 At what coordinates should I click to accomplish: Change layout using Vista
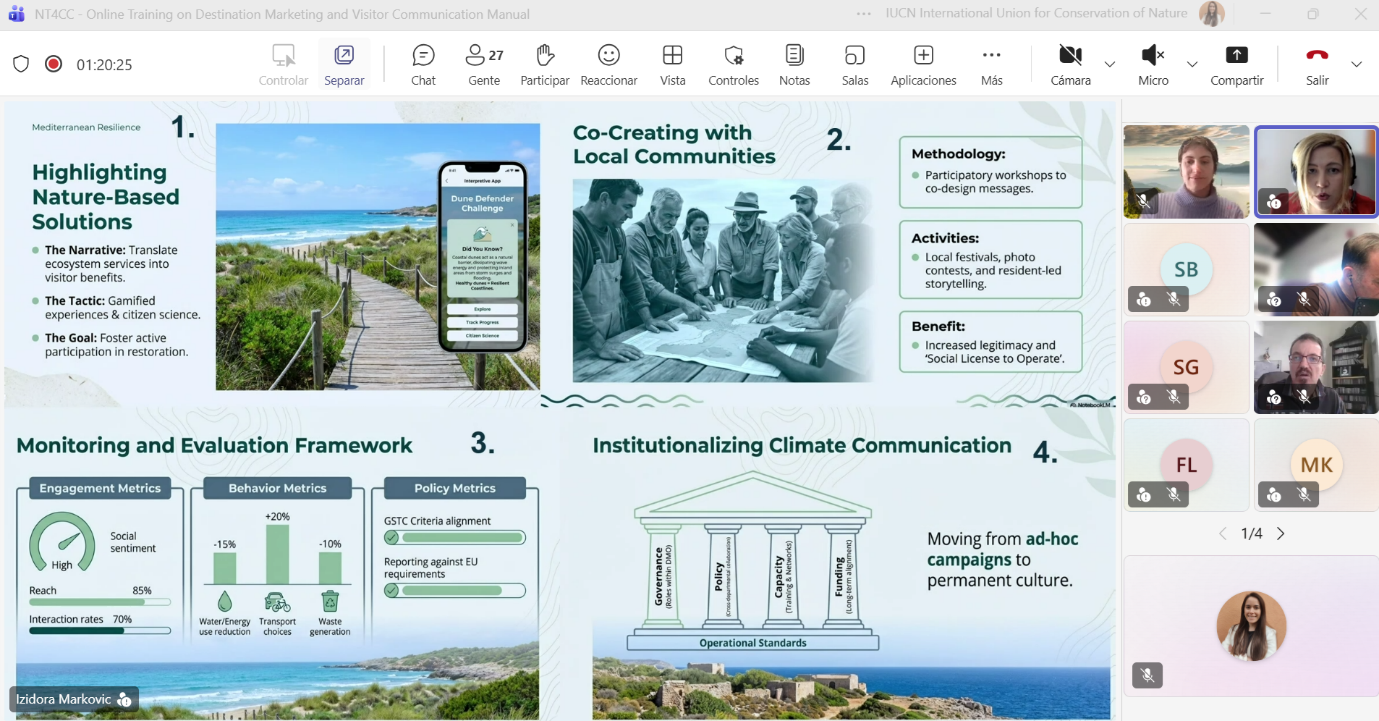point(672,65)
